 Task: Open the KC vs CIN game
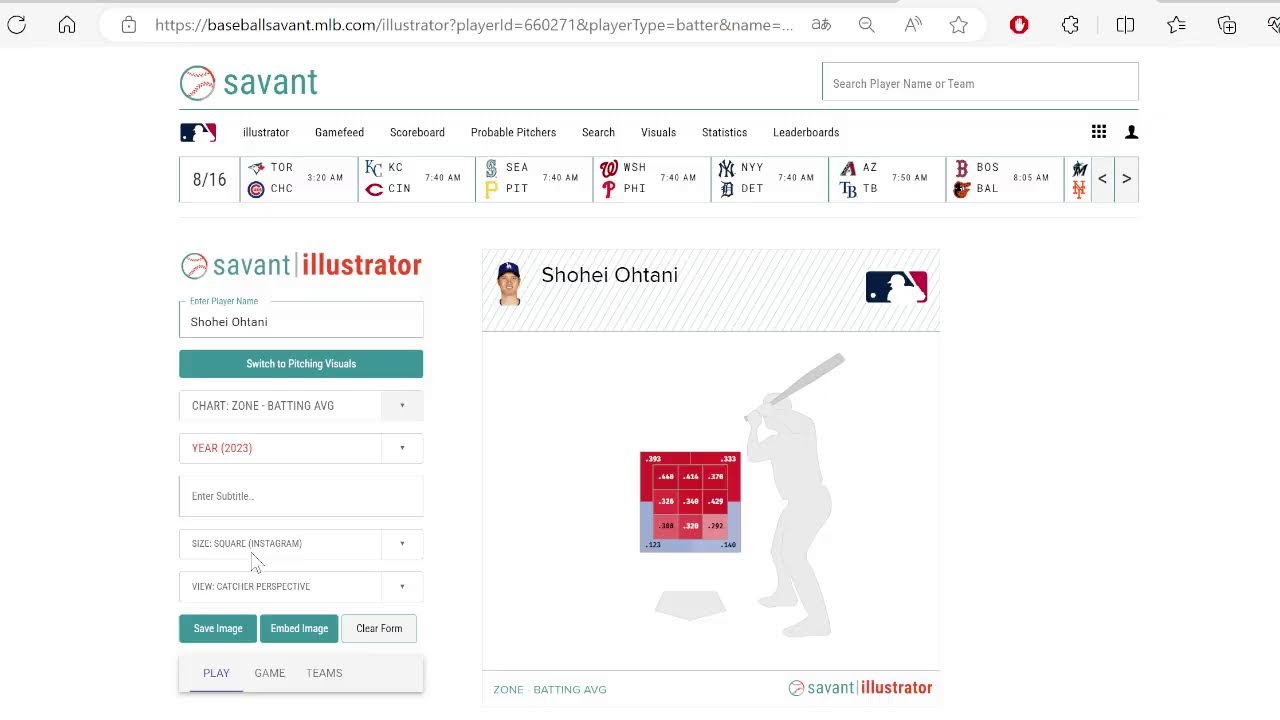417,179
